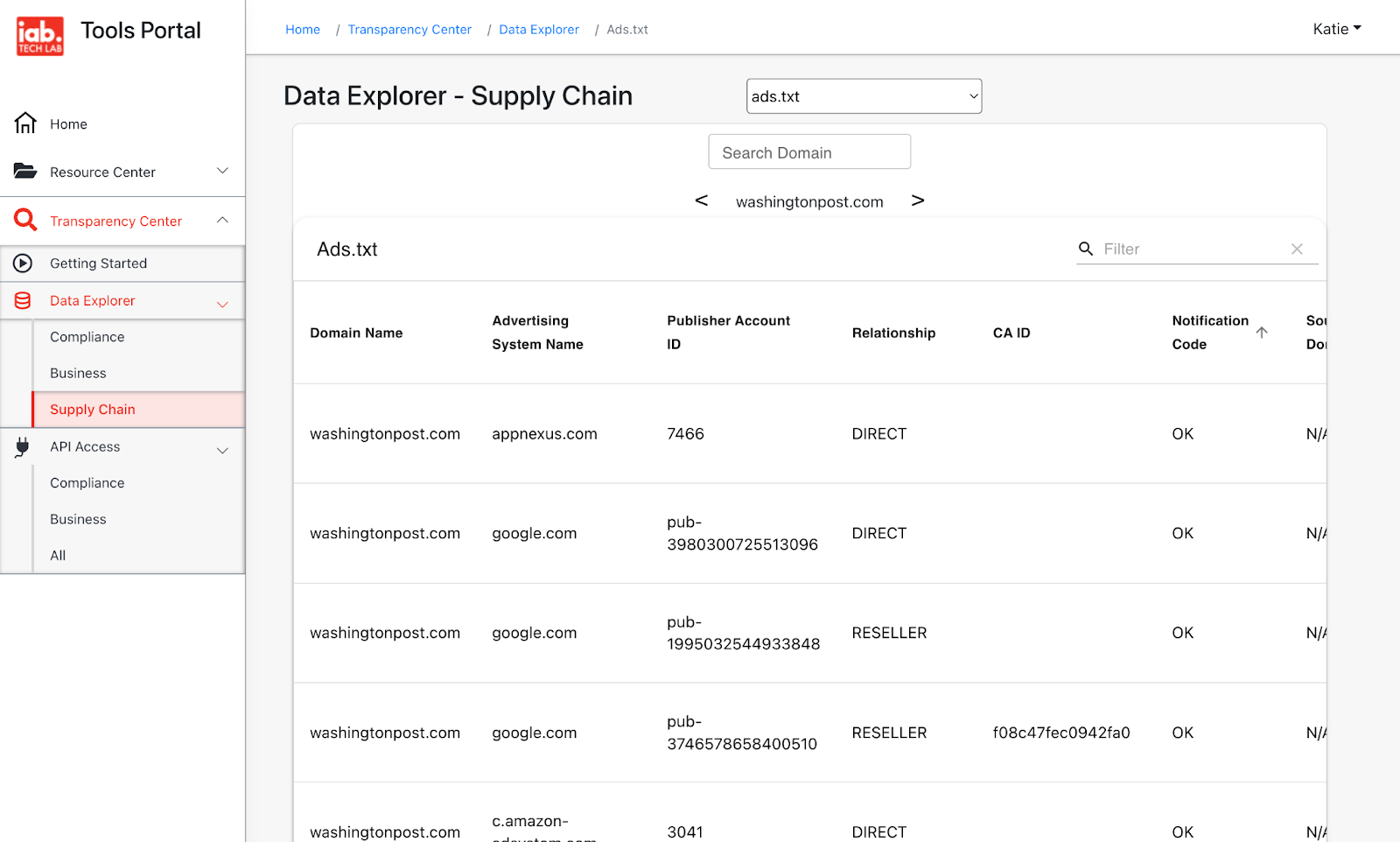Click the Data Explorer database icon
Image resolution: width=1400 pixels, height=842 pixels.
(x=23, y=301)
